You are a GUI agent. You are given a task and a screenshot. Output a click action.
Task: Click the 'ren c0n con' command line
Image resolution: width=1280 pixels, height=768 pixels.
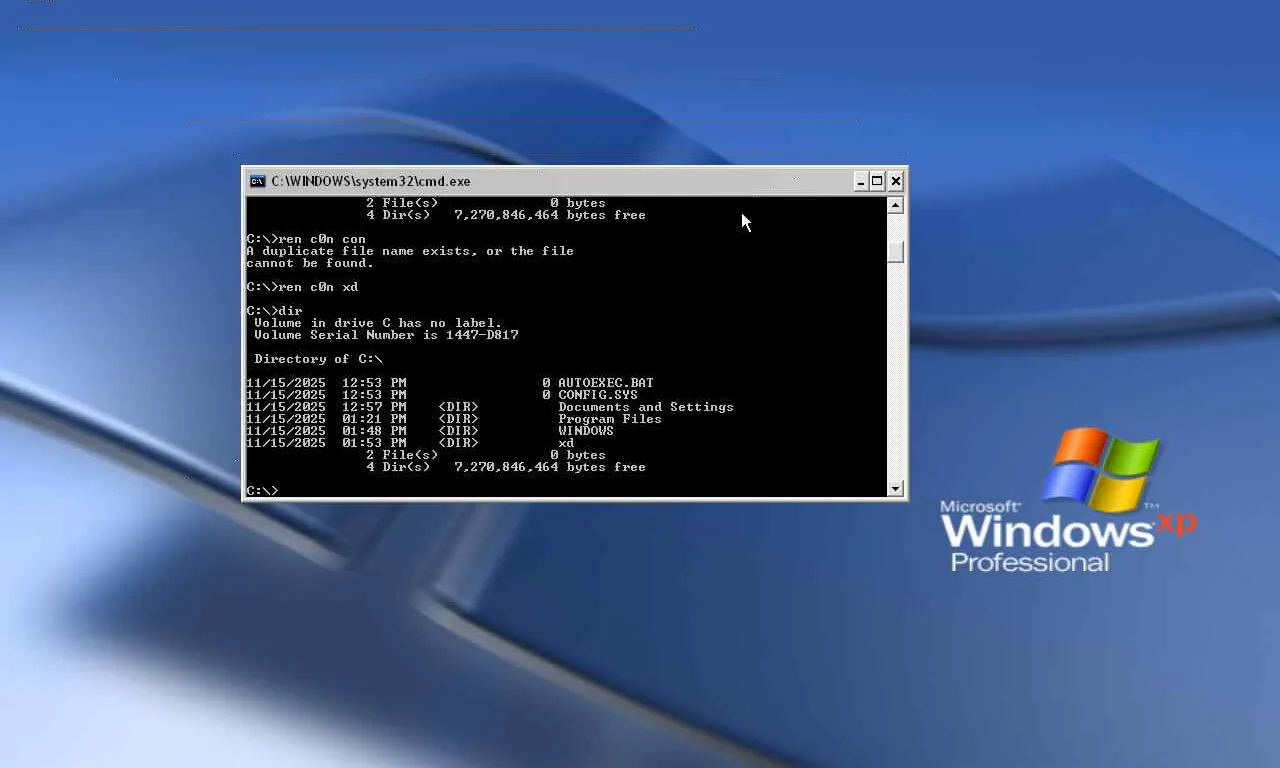(x=306, y=239)
